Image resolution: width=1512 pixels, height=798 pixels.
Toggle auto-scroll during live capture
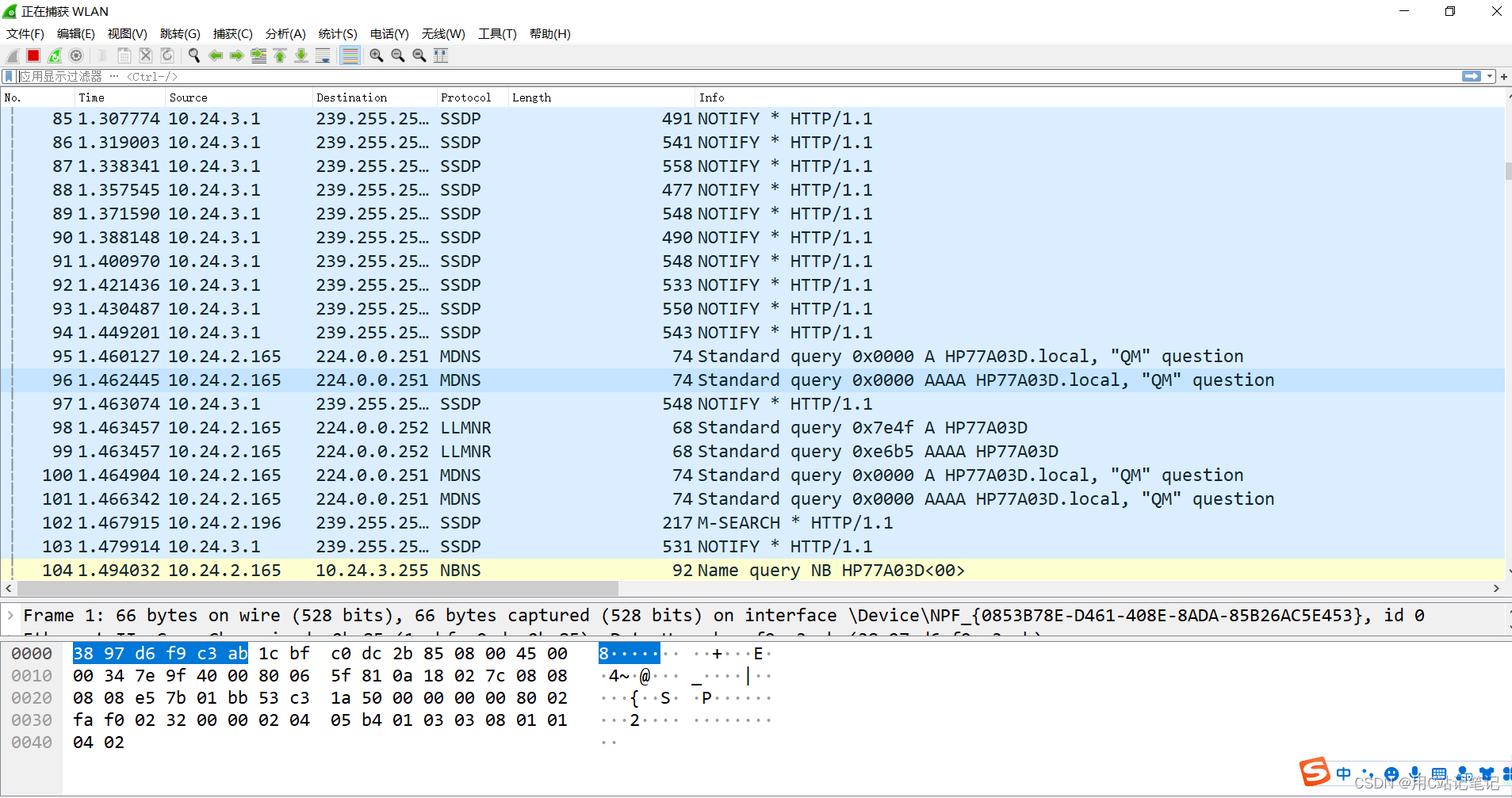(323, 55)
